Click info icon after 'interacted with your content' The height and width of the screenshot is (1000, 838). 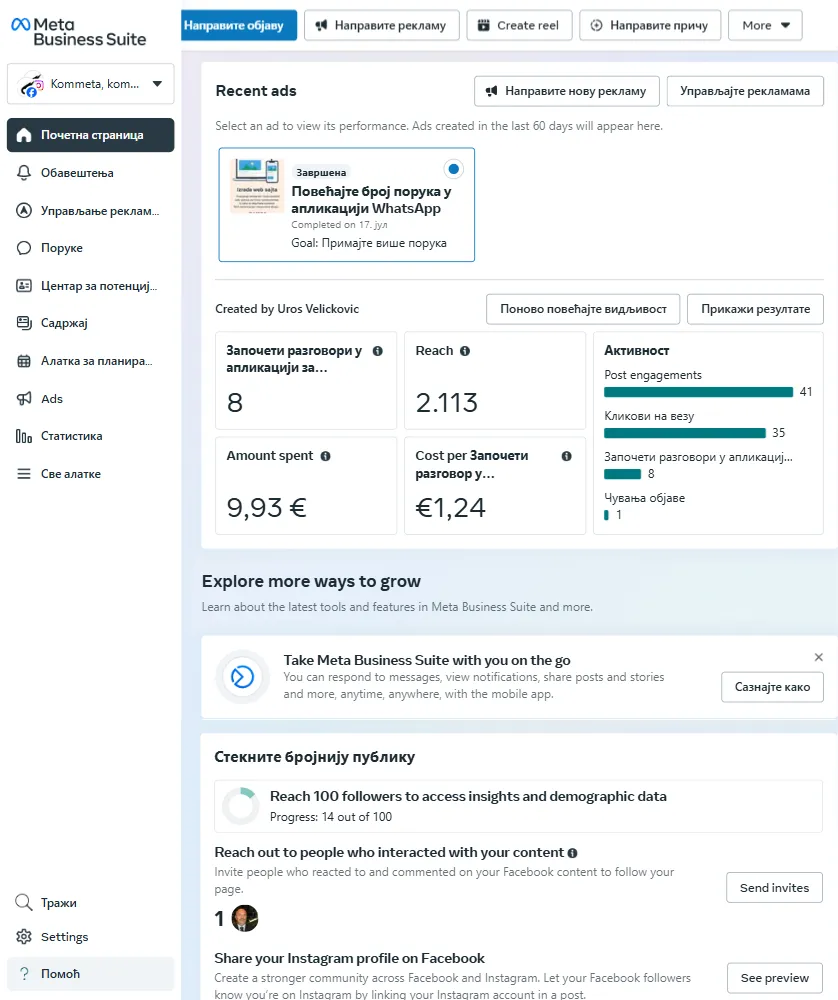572,853
